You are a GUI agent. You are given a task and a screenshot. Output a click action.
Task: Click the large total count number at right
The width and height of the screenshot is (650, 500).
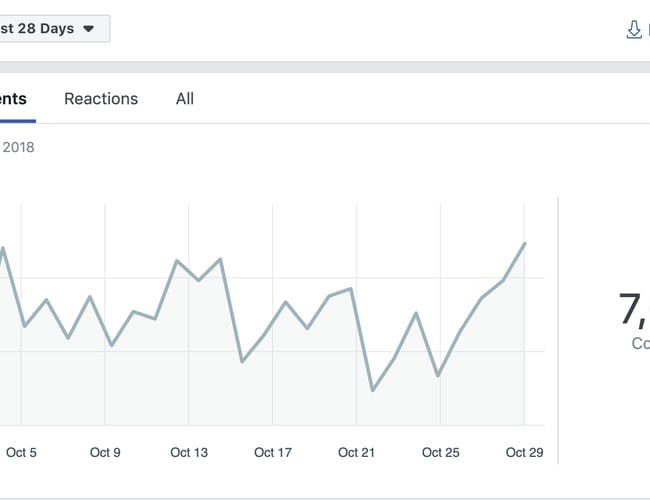tap(634, 309)
